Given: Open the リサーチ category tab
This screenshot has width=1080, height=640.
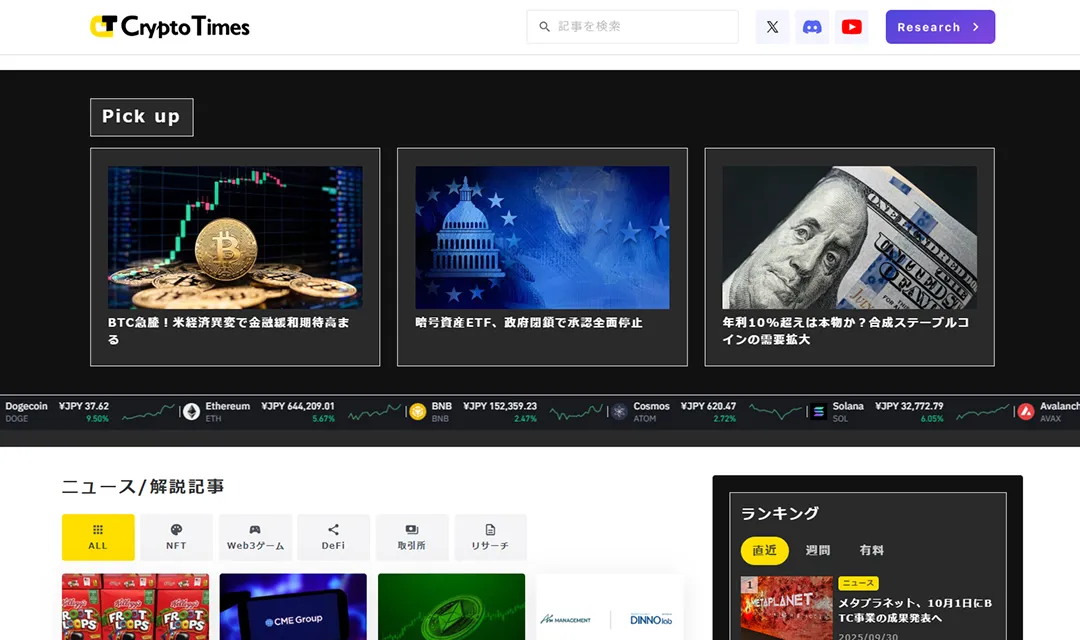Looking at the screenshot, I should pyautogui.click(x=490, y=537).
